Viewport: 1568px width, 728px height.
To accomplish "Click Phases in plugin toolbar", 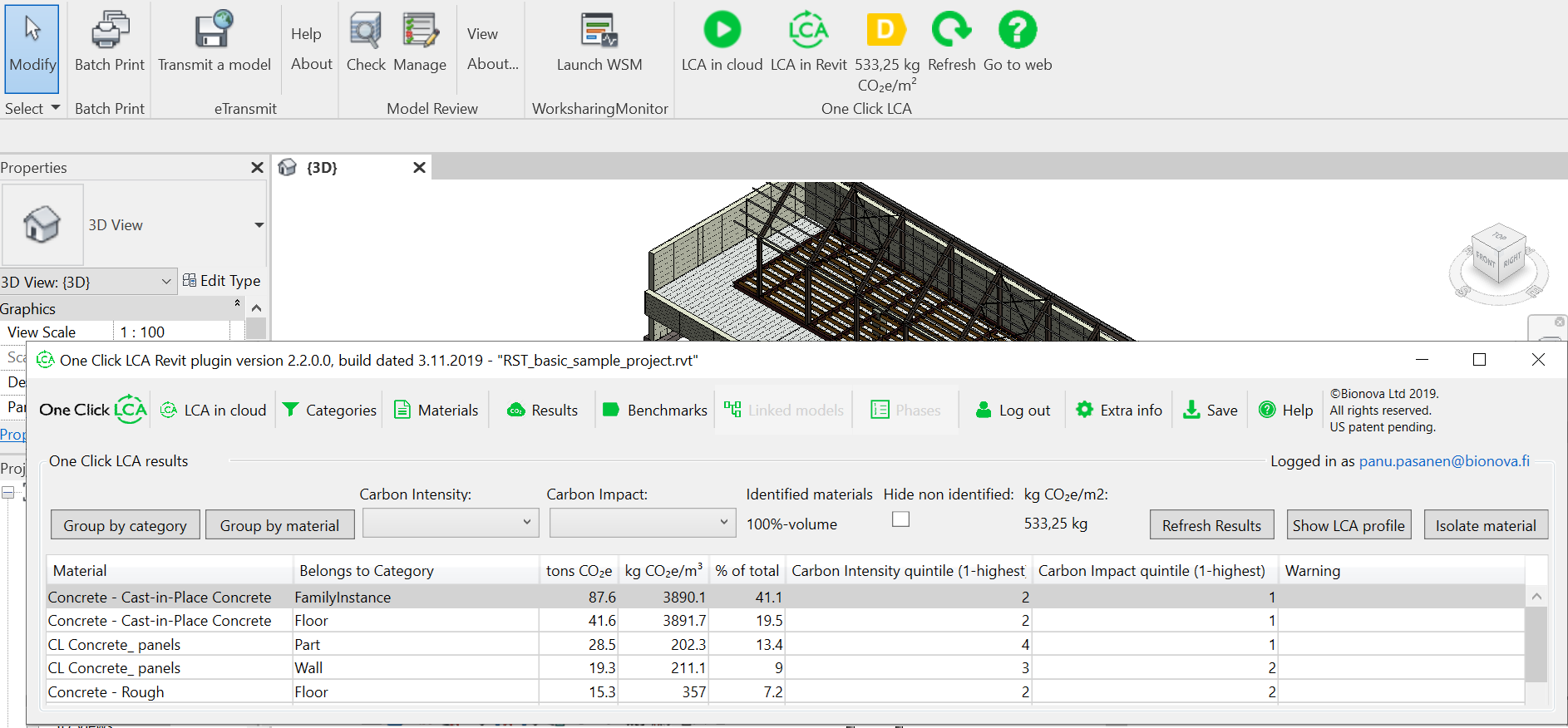I will [x=905, y=410].
